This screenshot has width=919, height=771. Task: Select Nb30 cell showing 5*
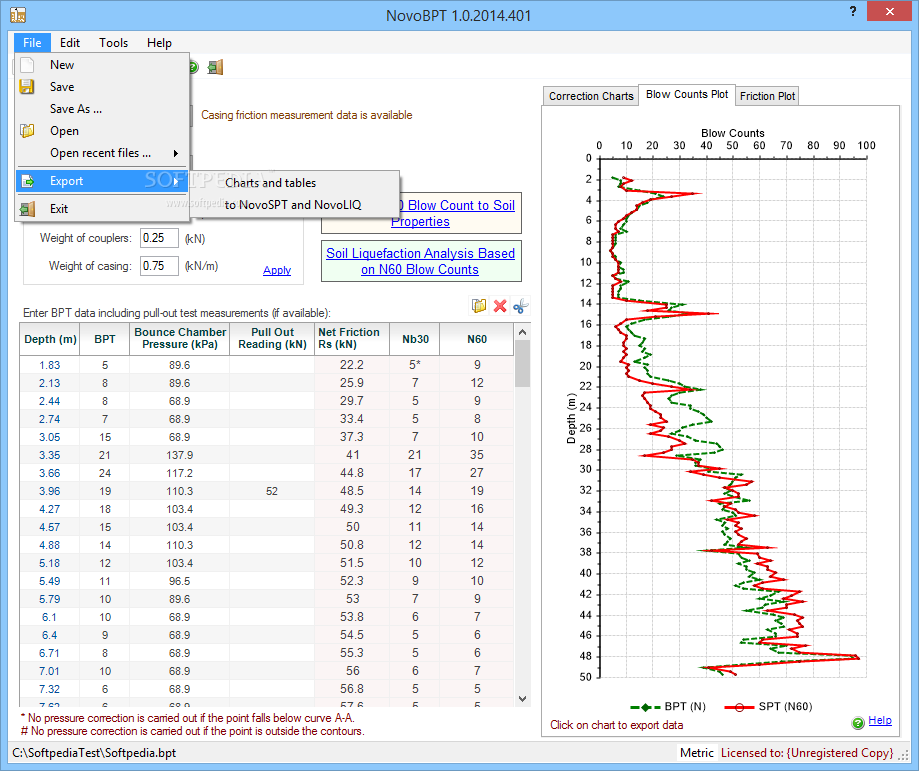pos(415,365)
